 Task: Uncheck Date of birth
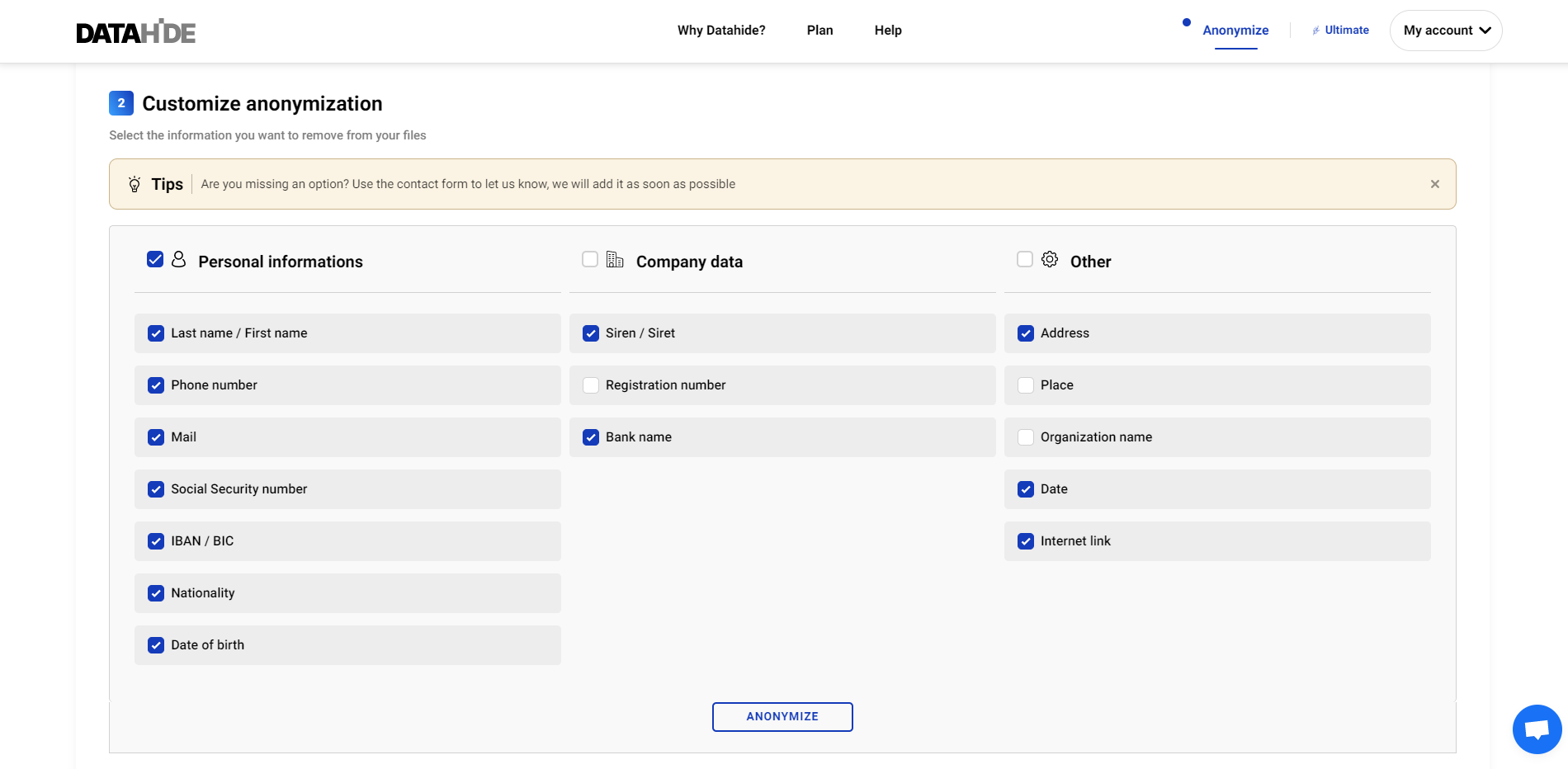tap(156, 645)
